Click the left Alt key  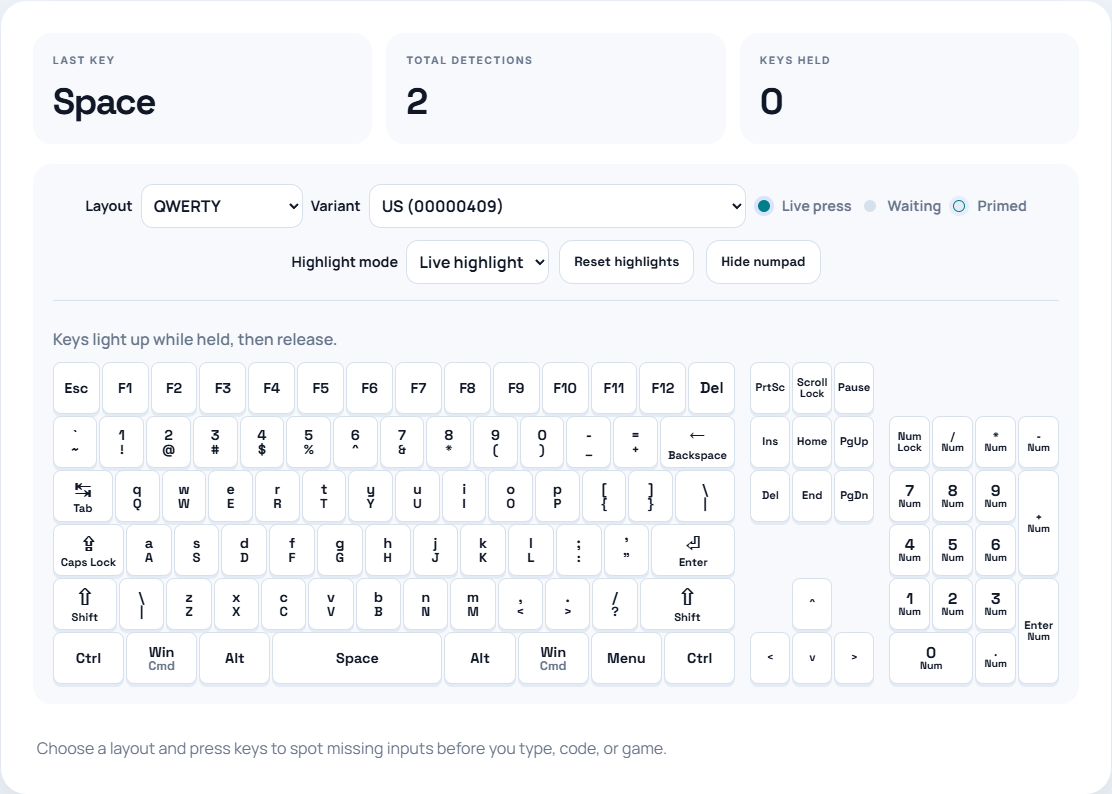click(x=235, y=659)
